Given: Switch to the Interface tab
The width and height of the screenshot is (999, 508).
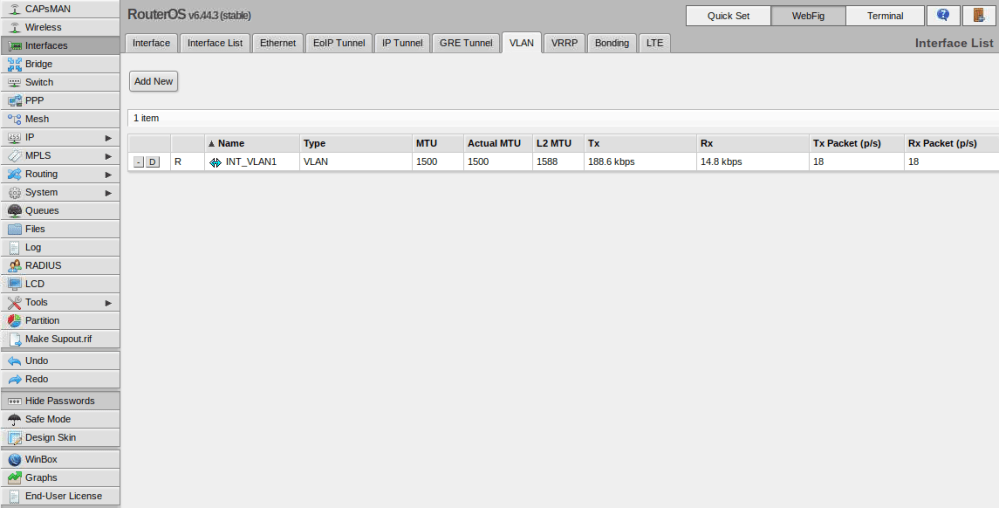Looking at the screenshot, I should (x=151, y=43).
